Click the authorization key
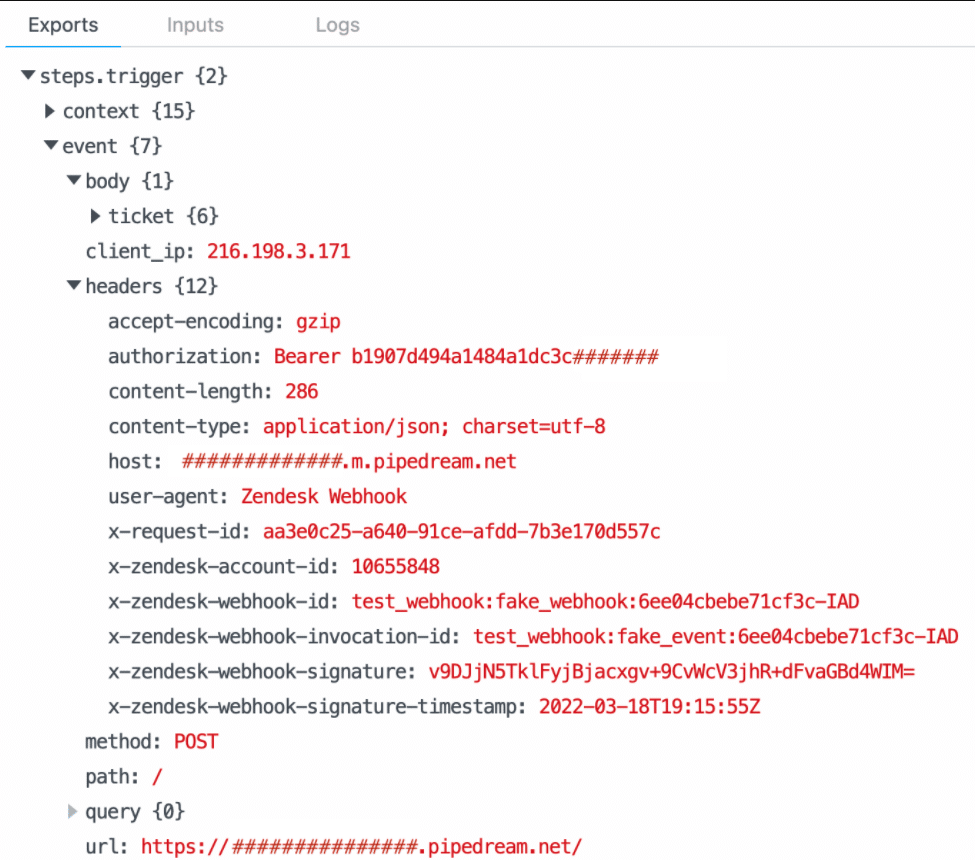975x860 pixels. (x=185, y=356)
